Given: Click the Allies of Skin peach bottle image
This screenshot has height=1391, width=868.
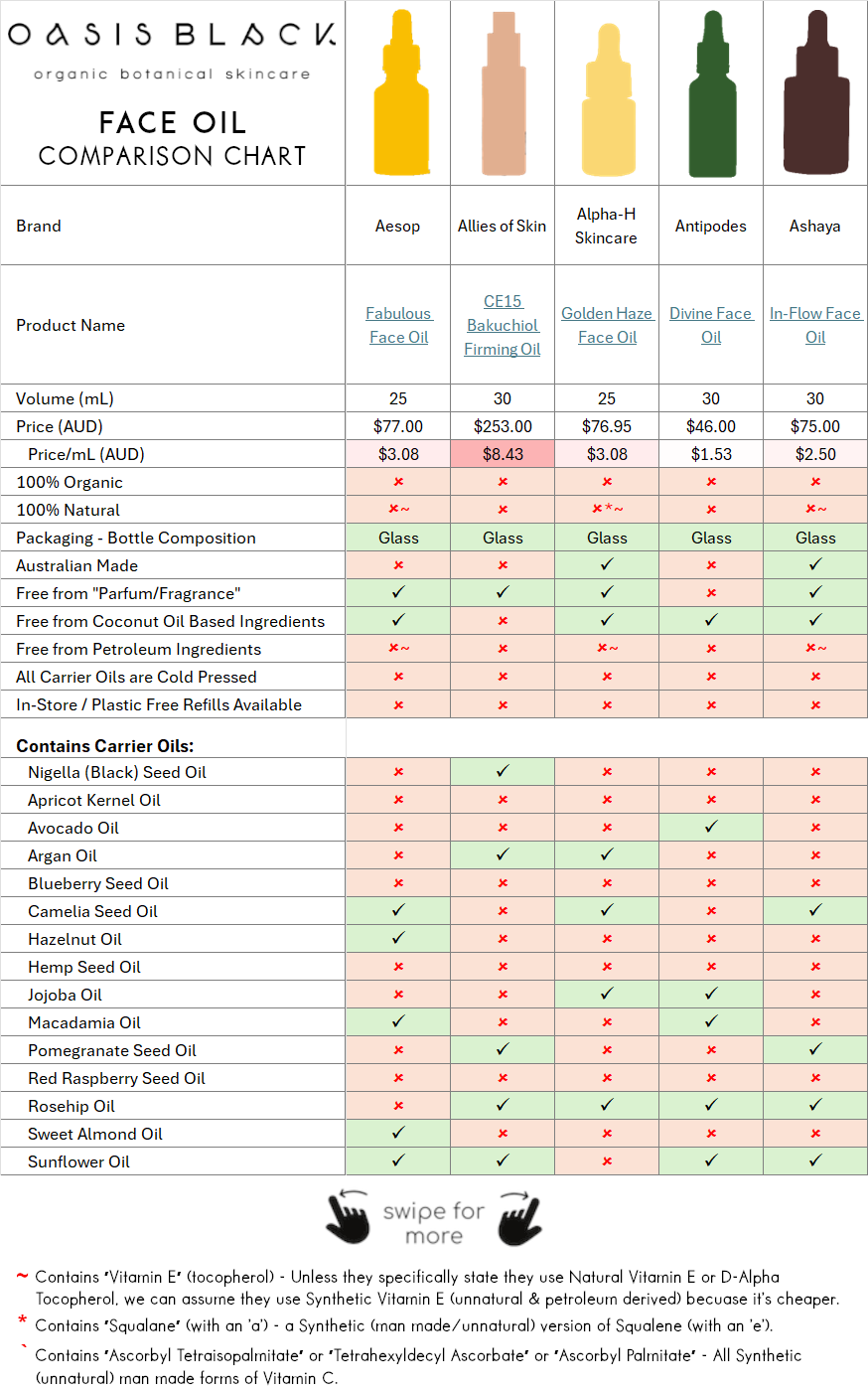Looking at the screenshot, I should point(504,92).
